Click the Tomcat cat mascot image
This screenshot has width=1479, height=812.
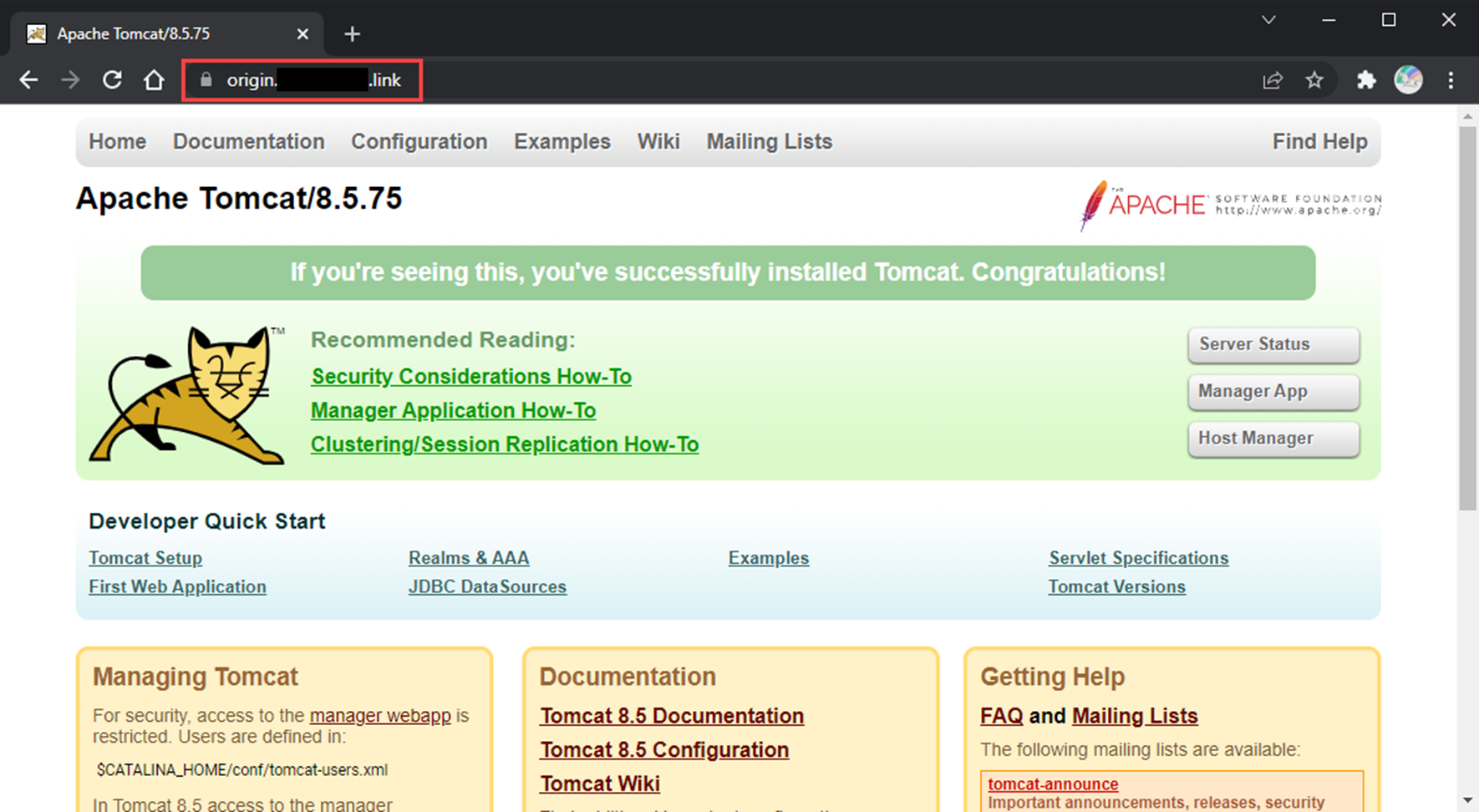(188, 394)
